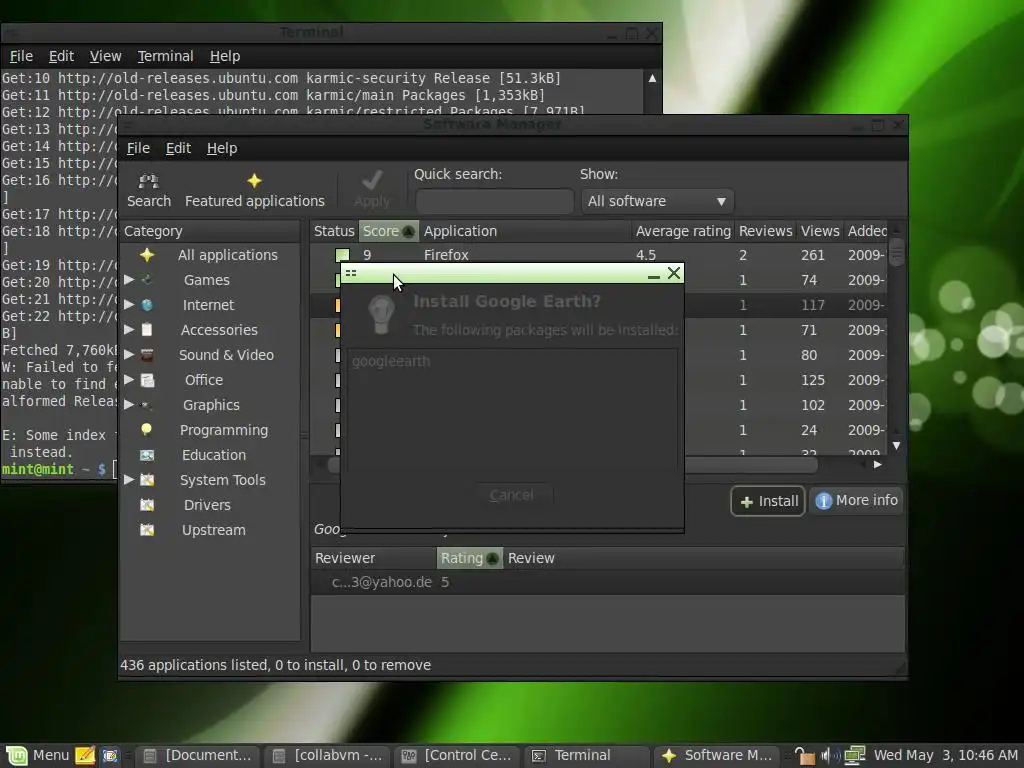This screenshot has height=768, width=1024.
Task: Click reviewer c...3@yahoo.de entry
Action: (x=381, y=582)
